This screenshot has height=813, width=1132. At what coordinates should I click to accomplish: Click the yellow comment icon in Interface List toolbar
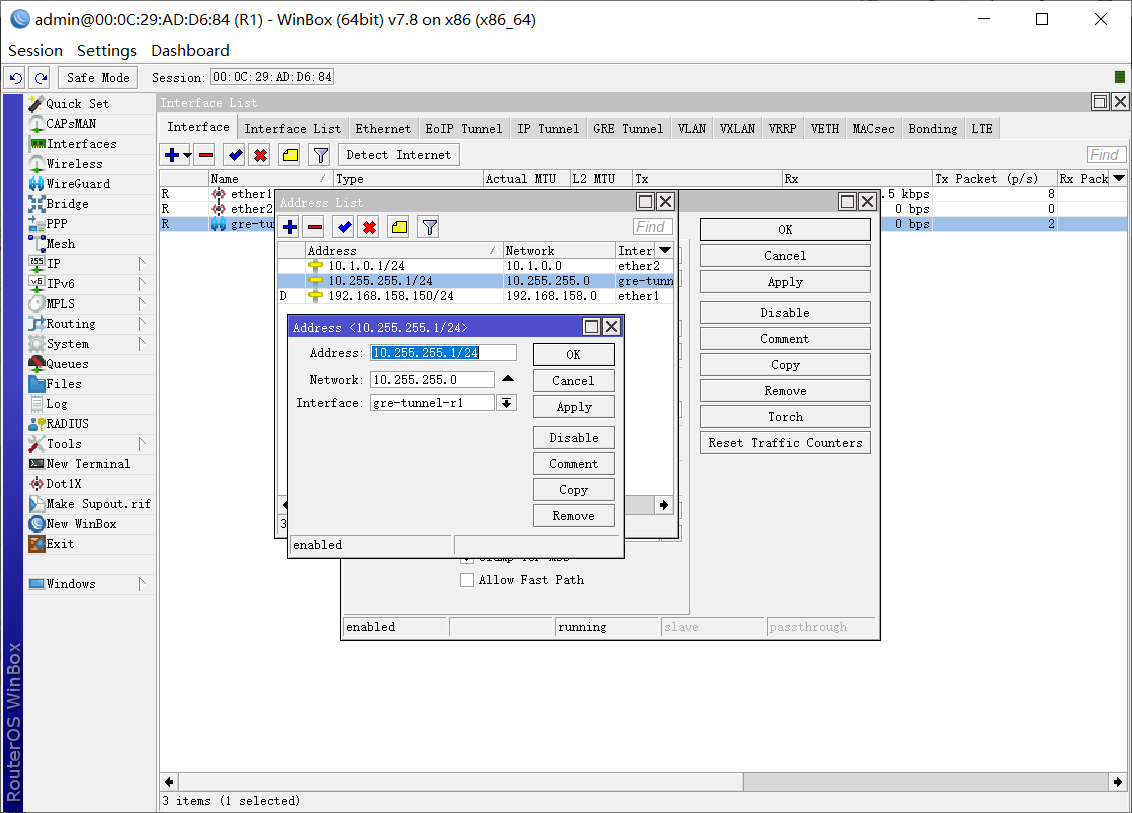[x=290, y=155]
